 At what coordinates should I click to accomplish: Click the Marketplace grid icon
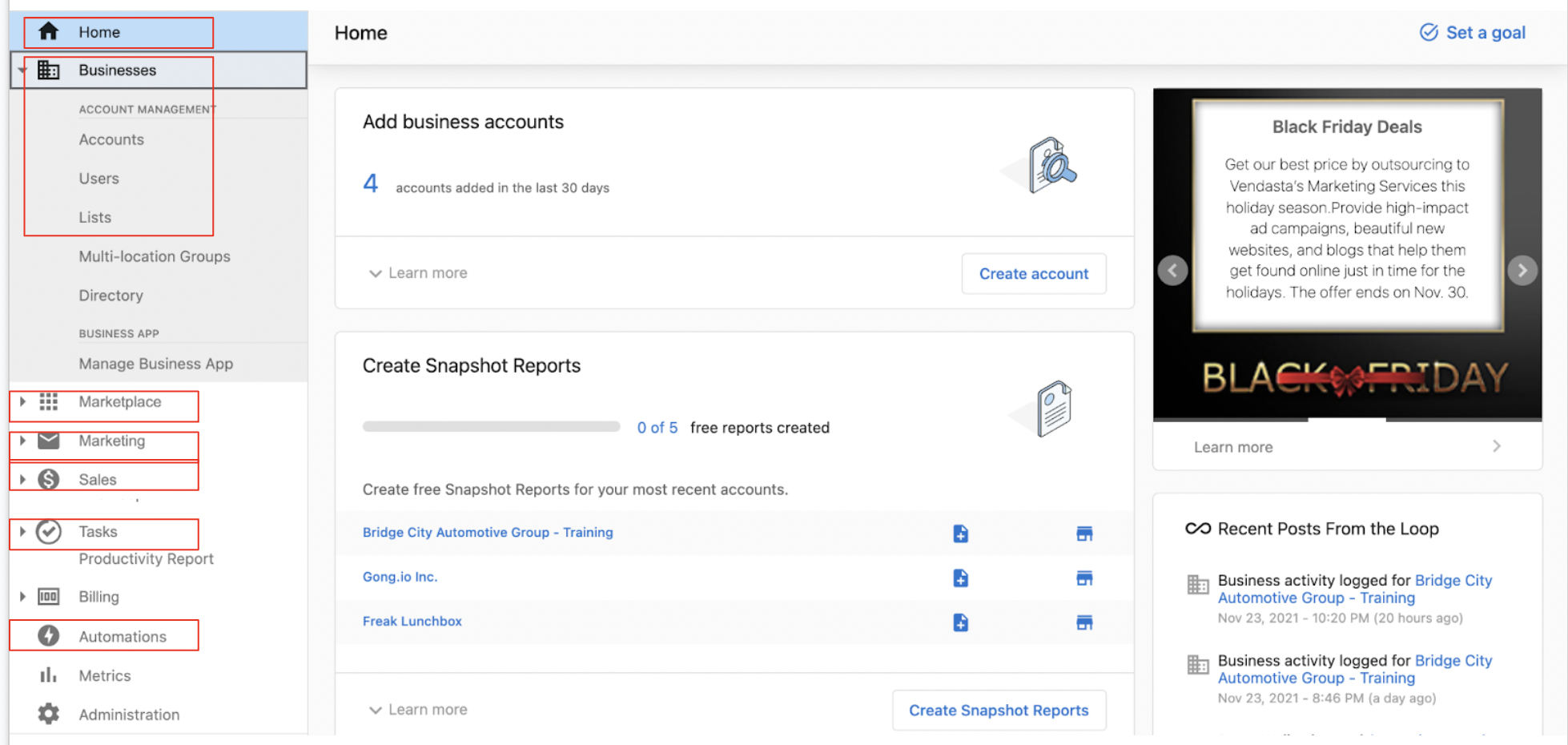[48, 401]
